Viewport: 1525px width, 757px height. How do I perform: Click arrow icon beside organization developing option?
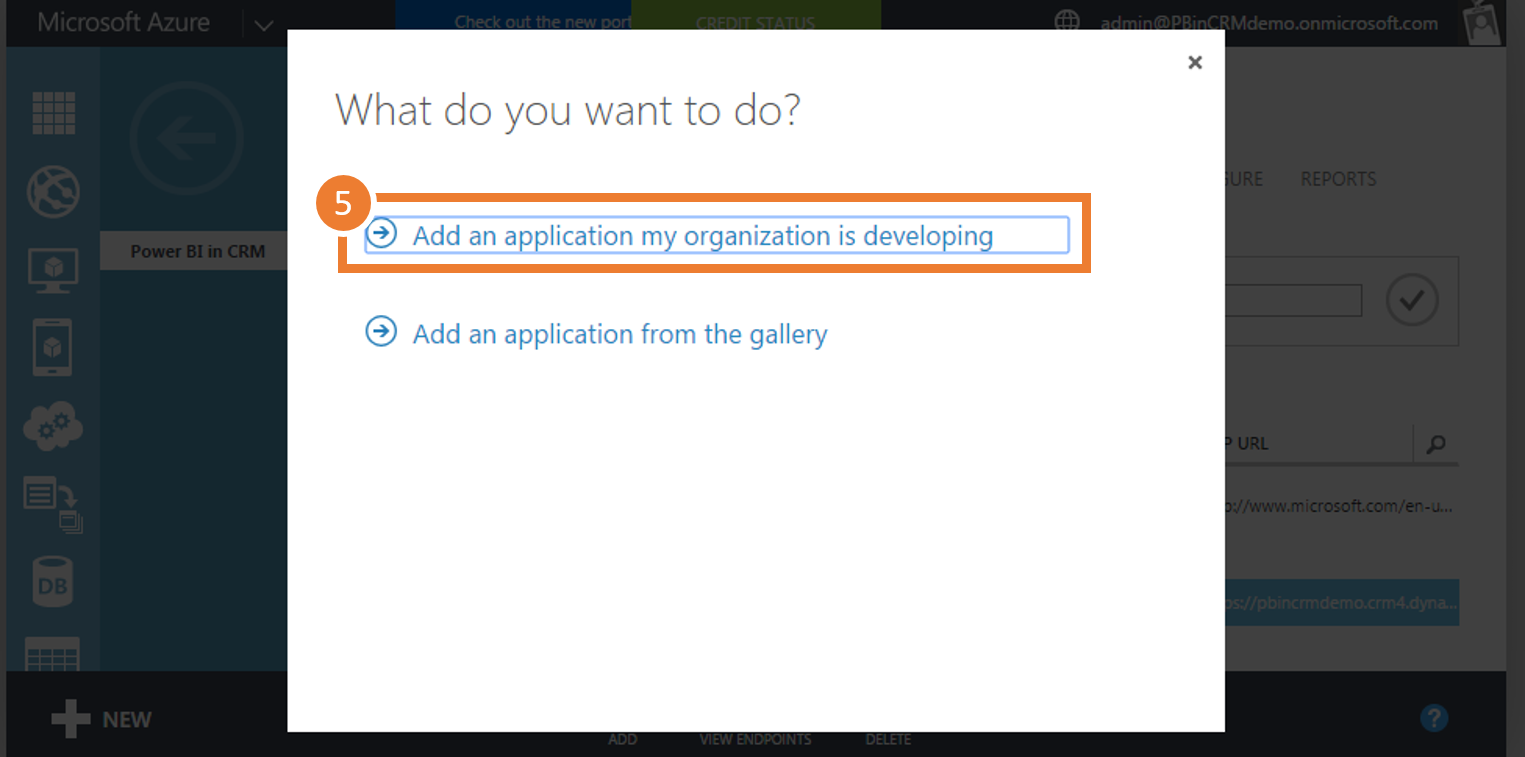[x=381, y=234]
